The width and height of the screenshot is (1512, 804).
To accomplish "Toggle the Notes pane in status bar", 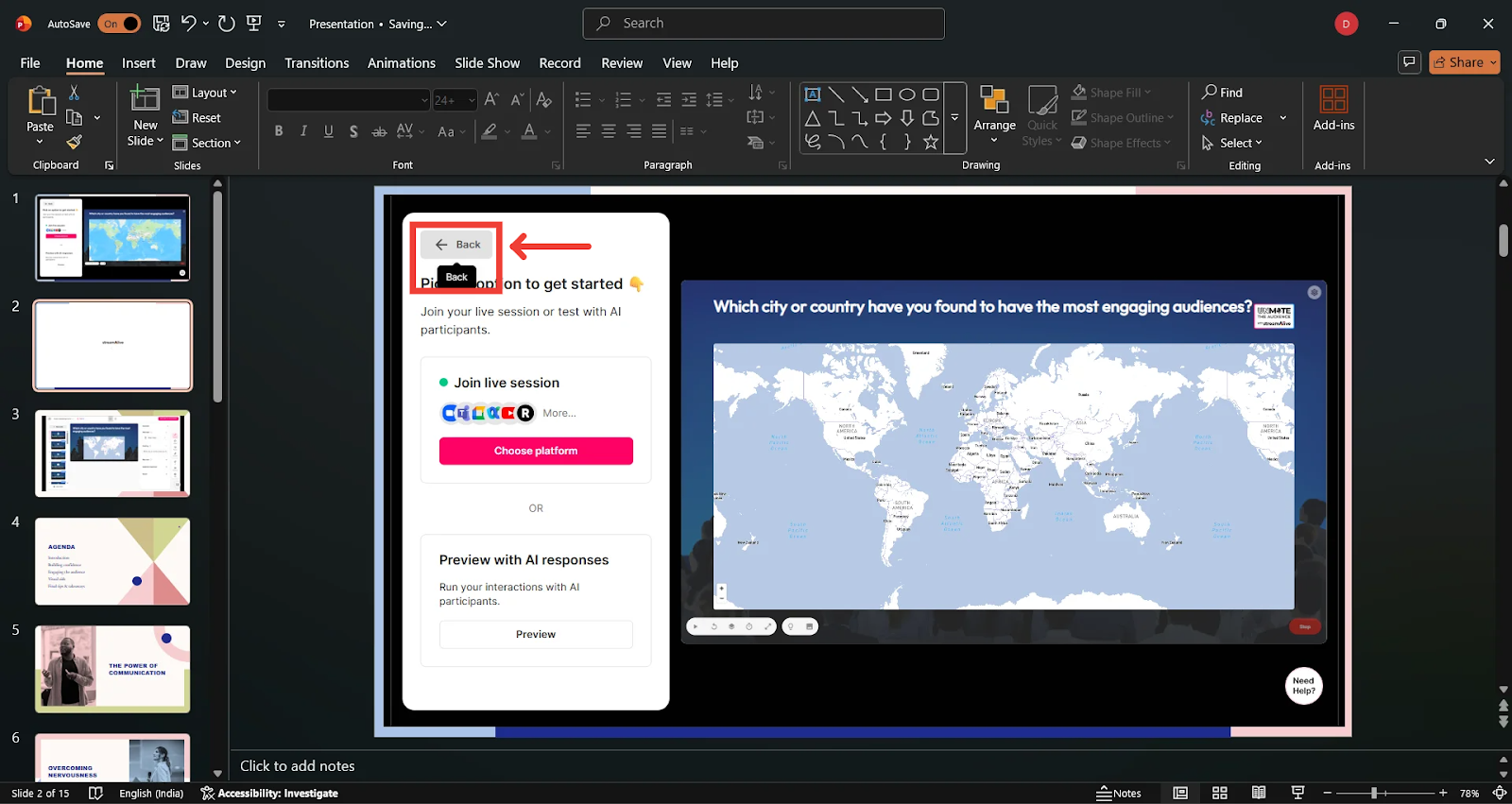I will [x=1119, y=793].
